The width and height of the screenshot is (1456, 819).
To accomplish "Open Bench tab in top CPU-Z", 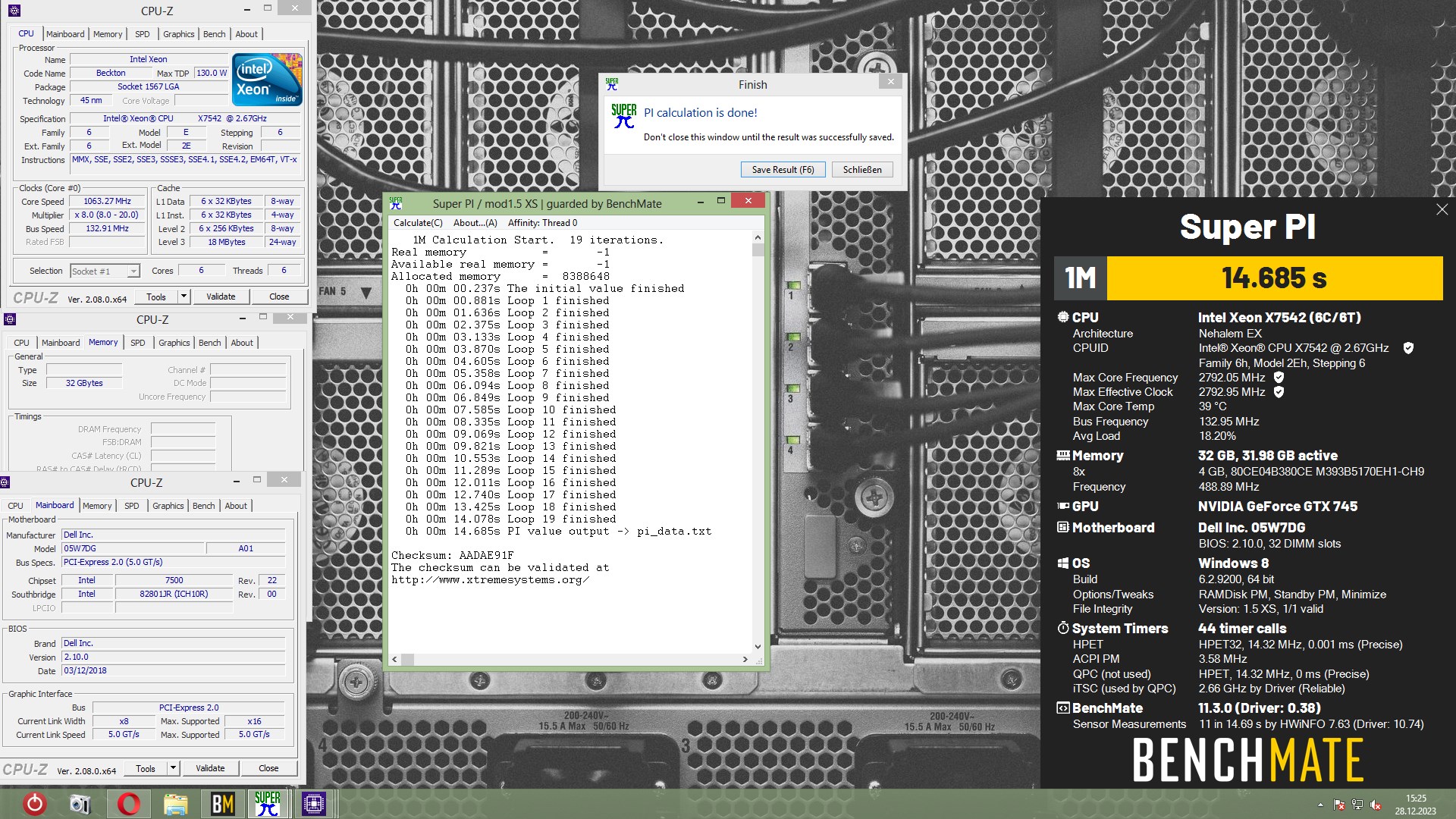I will [x=215, y=34].
